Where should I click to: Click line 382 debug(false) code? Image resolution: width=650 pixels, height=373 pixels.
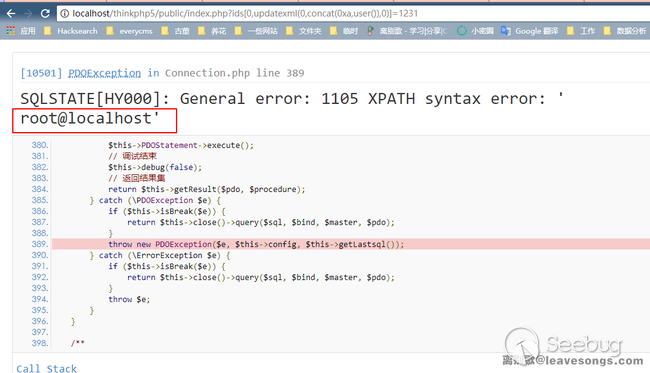(155, 167)
